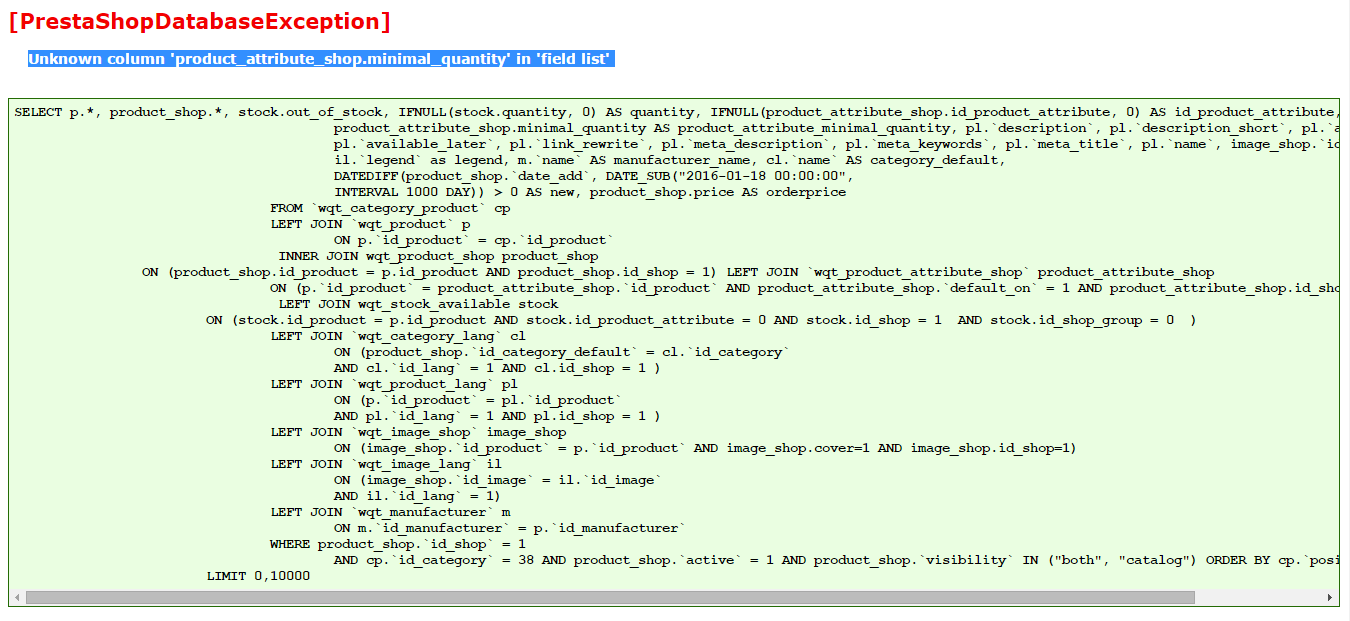This screenshot has width=1350, height=621.
Task: Click the 'INTERVAL 1000 DAY' line
Action: (590, 192)
